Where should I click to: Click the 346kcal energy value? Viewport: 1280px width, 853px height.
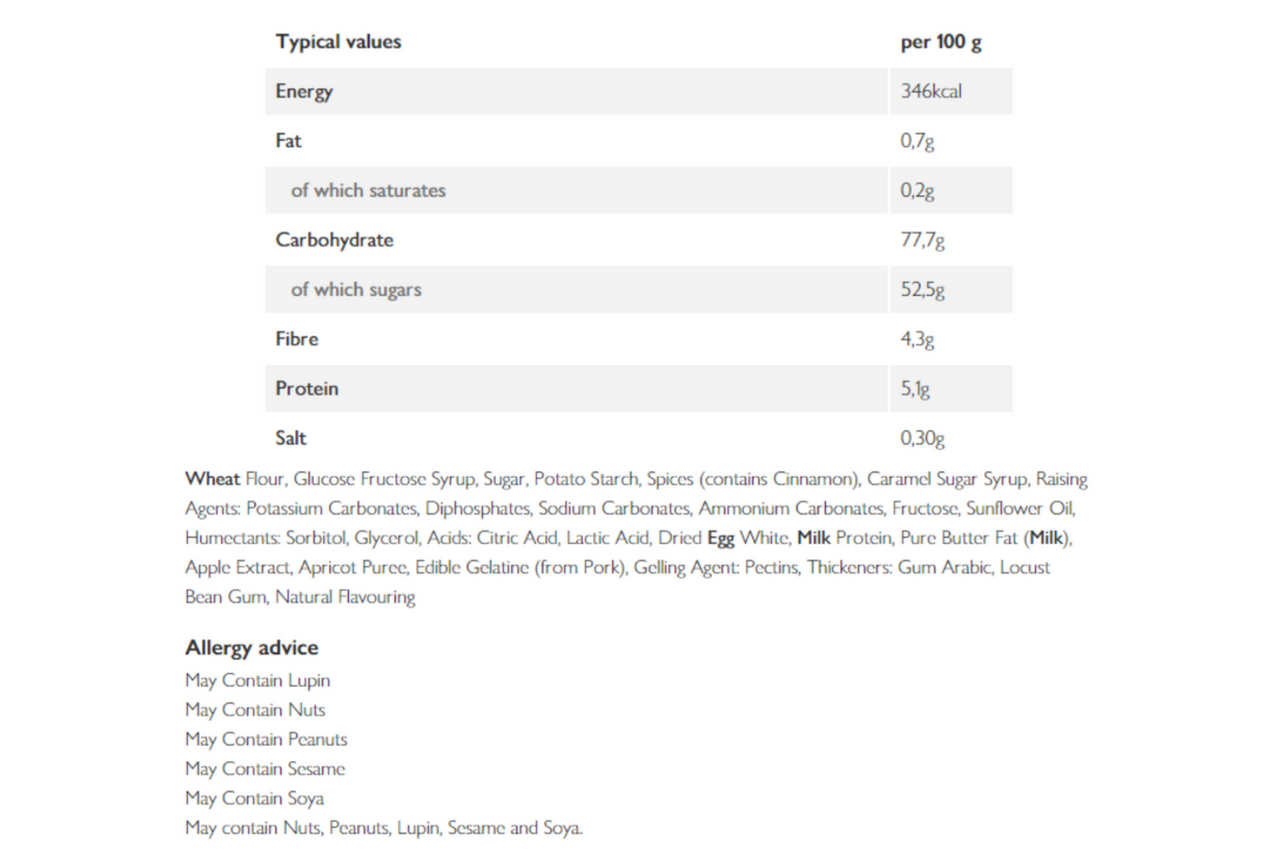931,91
